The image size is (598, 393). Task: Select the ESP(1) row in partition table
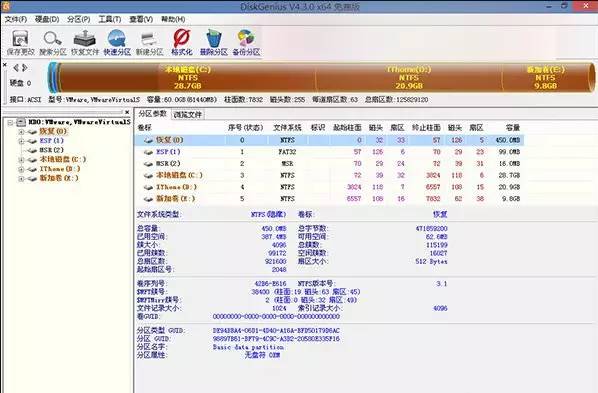click(x=329, y=152)
